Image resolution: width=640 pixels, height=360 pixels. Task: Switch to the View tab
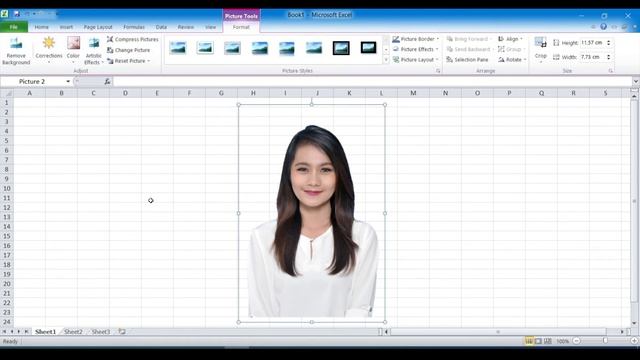[211, 27]
